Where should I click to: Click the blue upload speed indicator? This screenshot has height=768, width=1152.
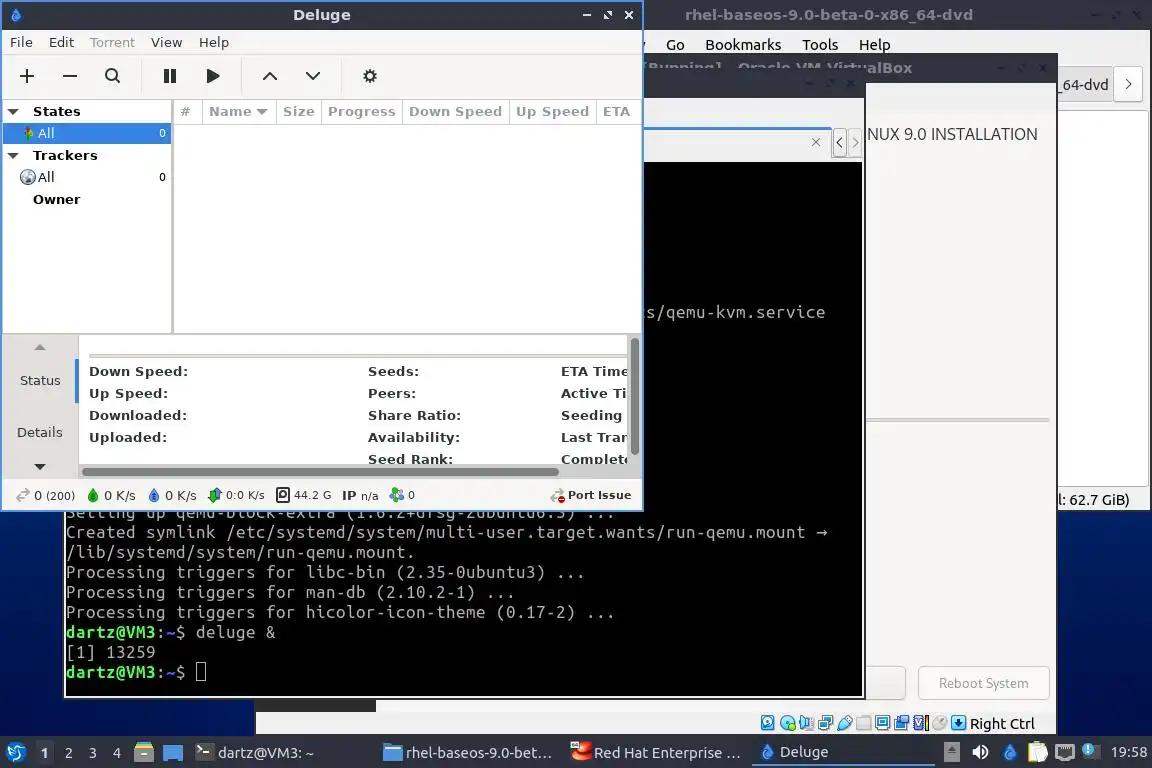click(x=172, y=495)
